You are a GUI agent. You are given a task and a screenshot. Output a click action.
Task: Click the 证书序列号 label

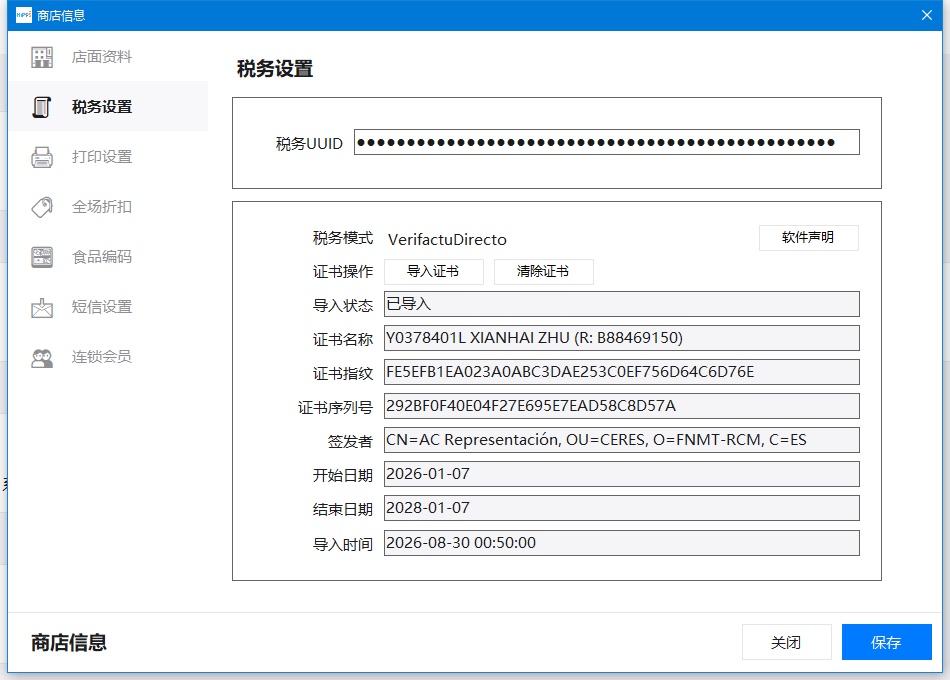tap(335, 408)
